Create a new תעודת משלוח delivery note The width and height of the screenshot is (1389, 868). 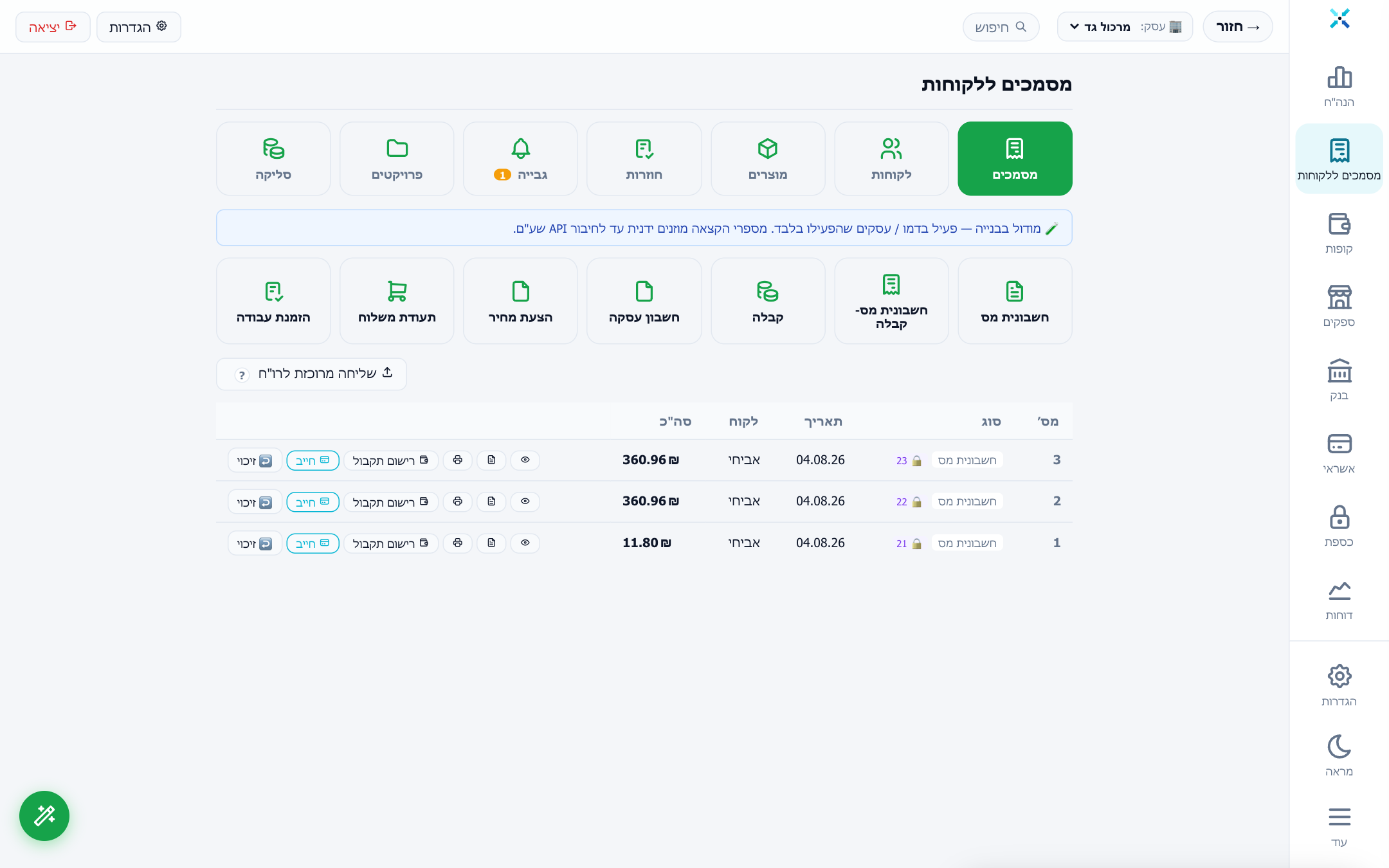tap(397, 301)
